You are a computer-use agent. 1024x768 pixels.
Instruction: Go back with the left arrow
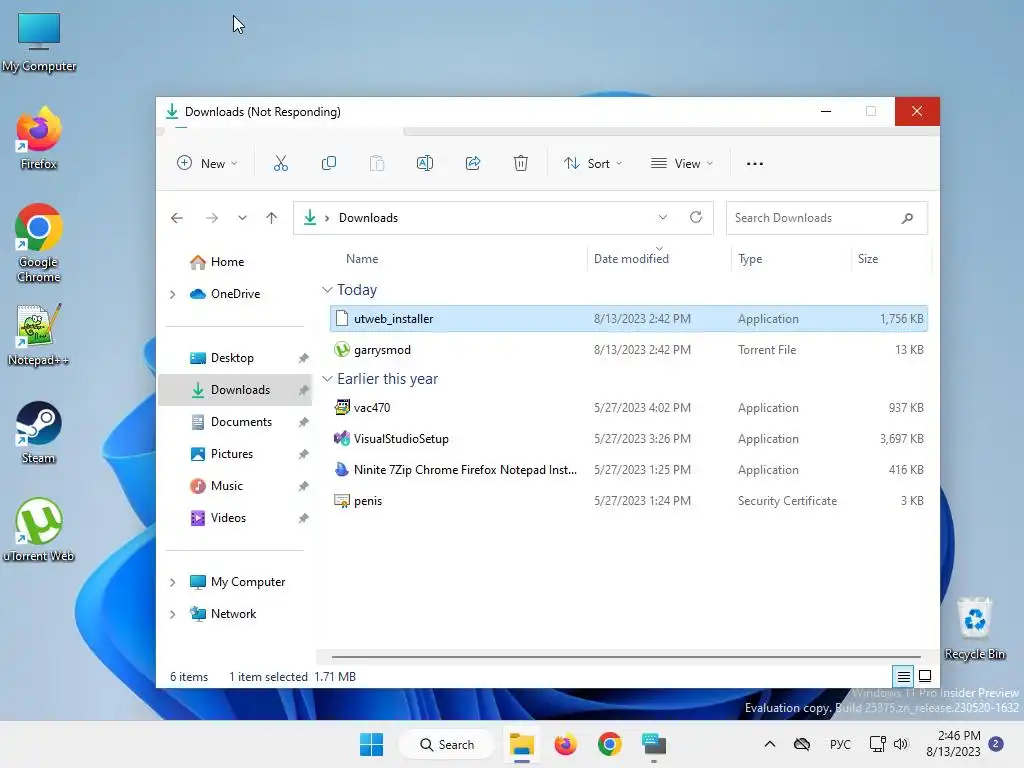click(x=176, y=218)
